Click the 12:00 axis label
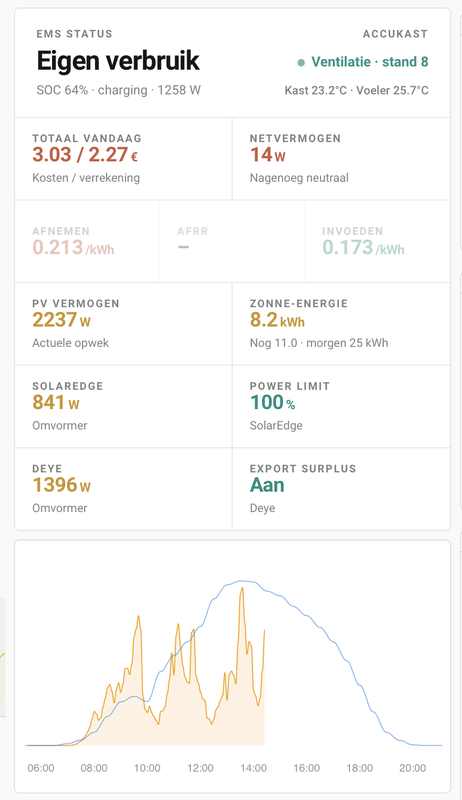Viewport: 462px width, 800px height. (x=200, y=768)
